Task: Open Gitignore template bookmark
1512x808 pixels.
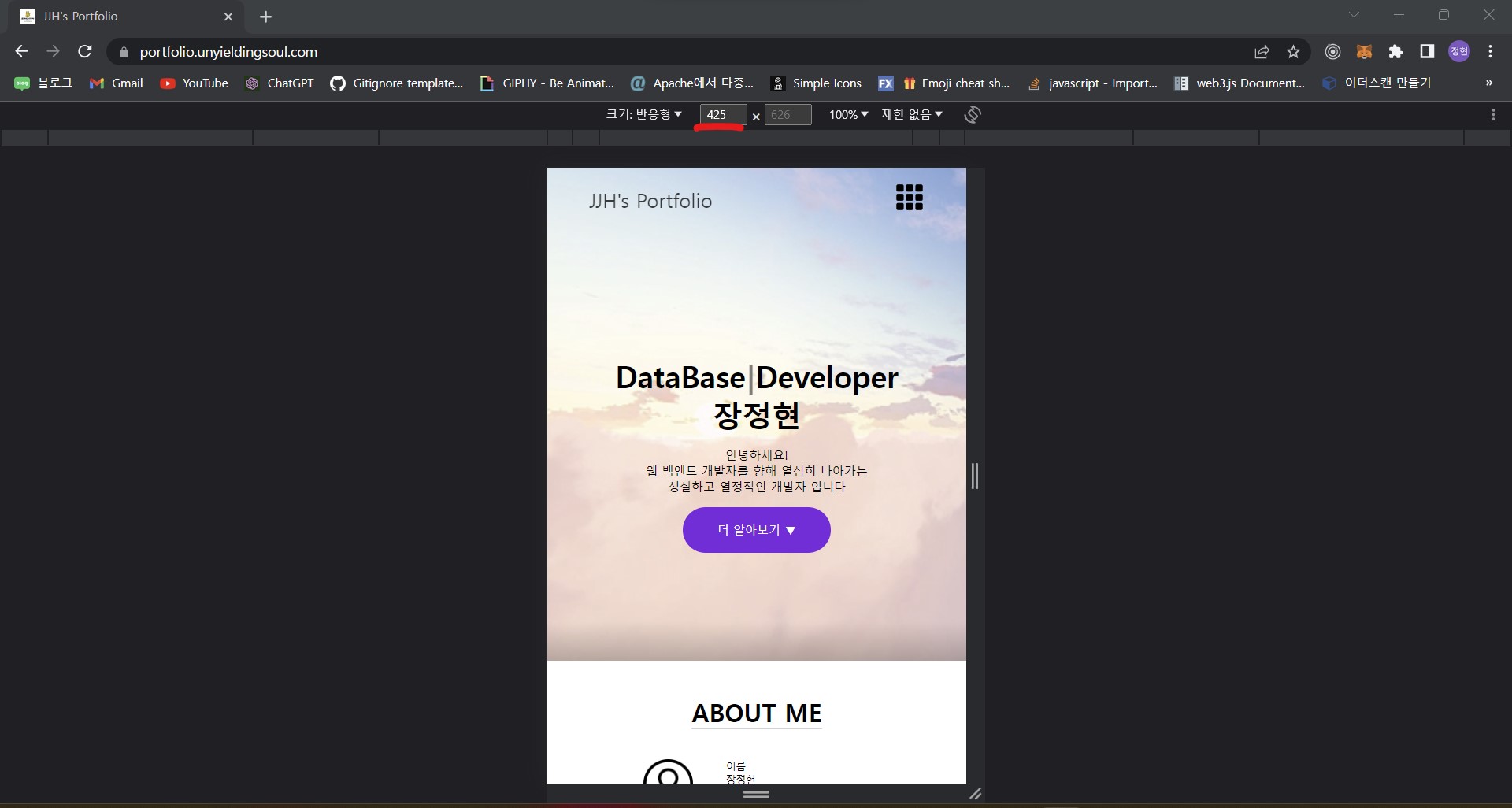Action: click(397, 83)
